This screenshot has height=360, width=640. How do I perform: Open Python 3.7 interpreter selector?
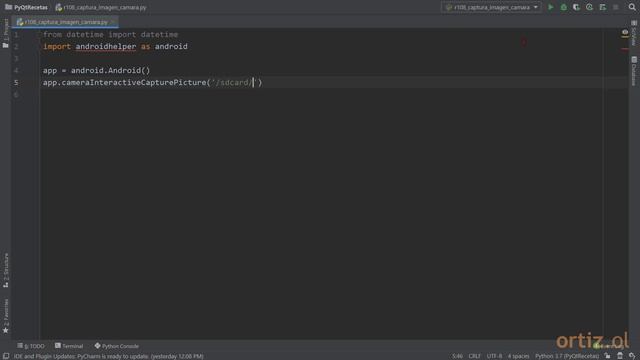click(x=567, y=356)
